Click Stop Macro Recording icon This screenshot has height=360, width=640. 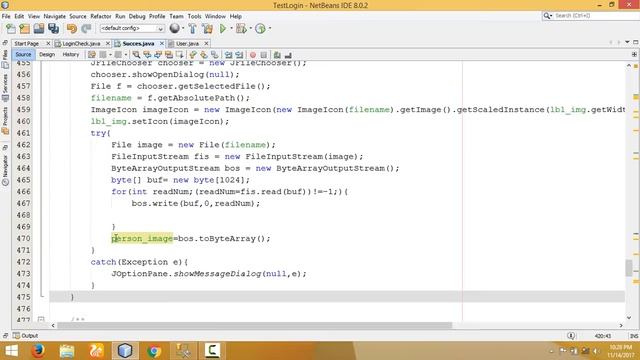264,55
